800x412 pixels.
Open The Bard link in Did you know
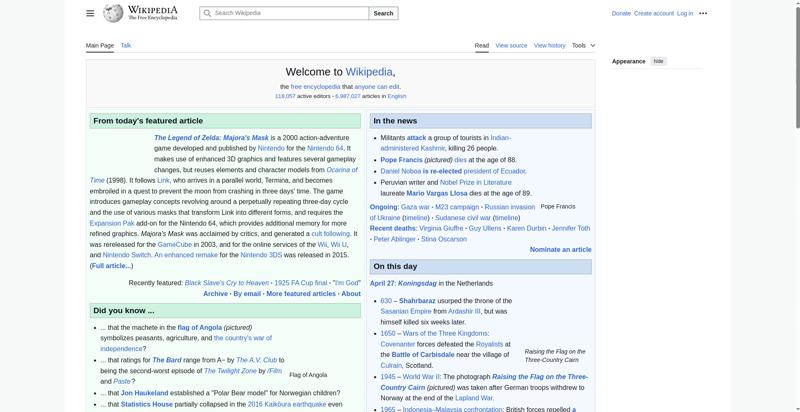(166, 360)
